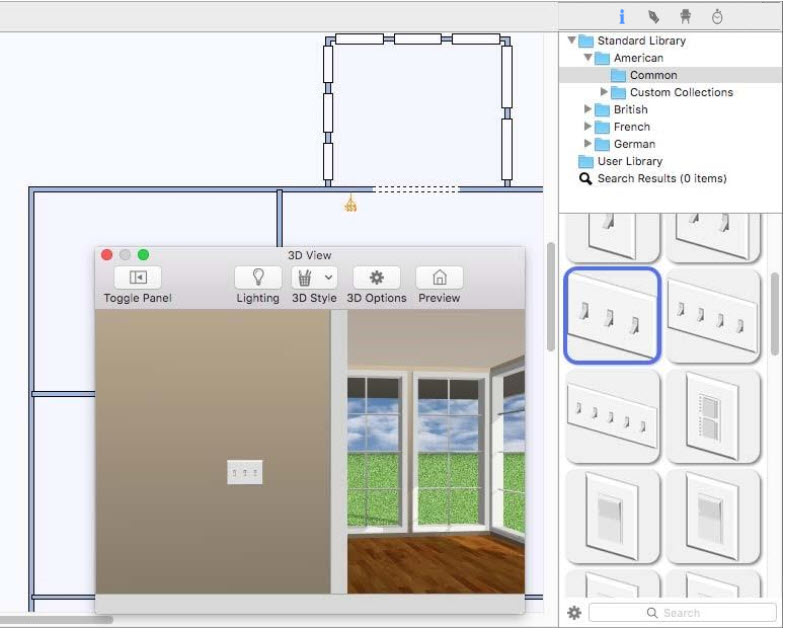The image size is (787, 634).
Task: Click the Preview label
Action: click(x=439, y=298)
